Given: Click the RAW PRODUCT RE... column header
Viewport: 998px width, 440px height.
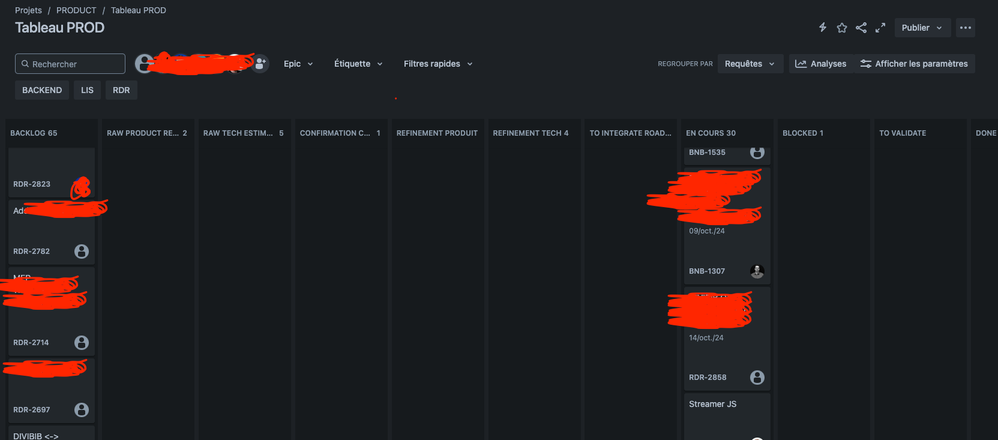Looking at the screenshot, I should tap(147, 133).
